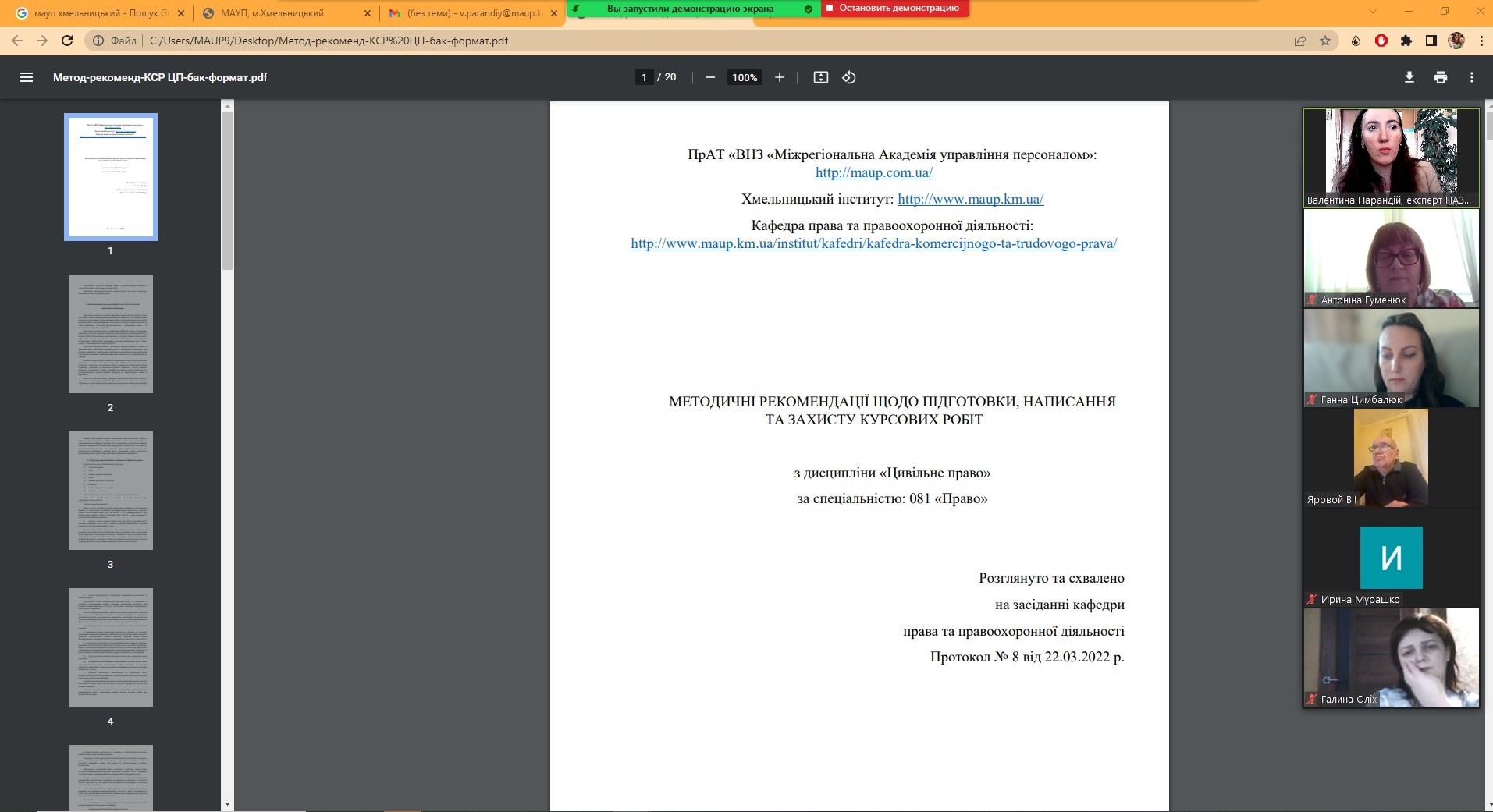The width and height of the screenshot is (1493, 812).
Task: Select Яровой В.І's video tile
Action: click(1391, 458)
